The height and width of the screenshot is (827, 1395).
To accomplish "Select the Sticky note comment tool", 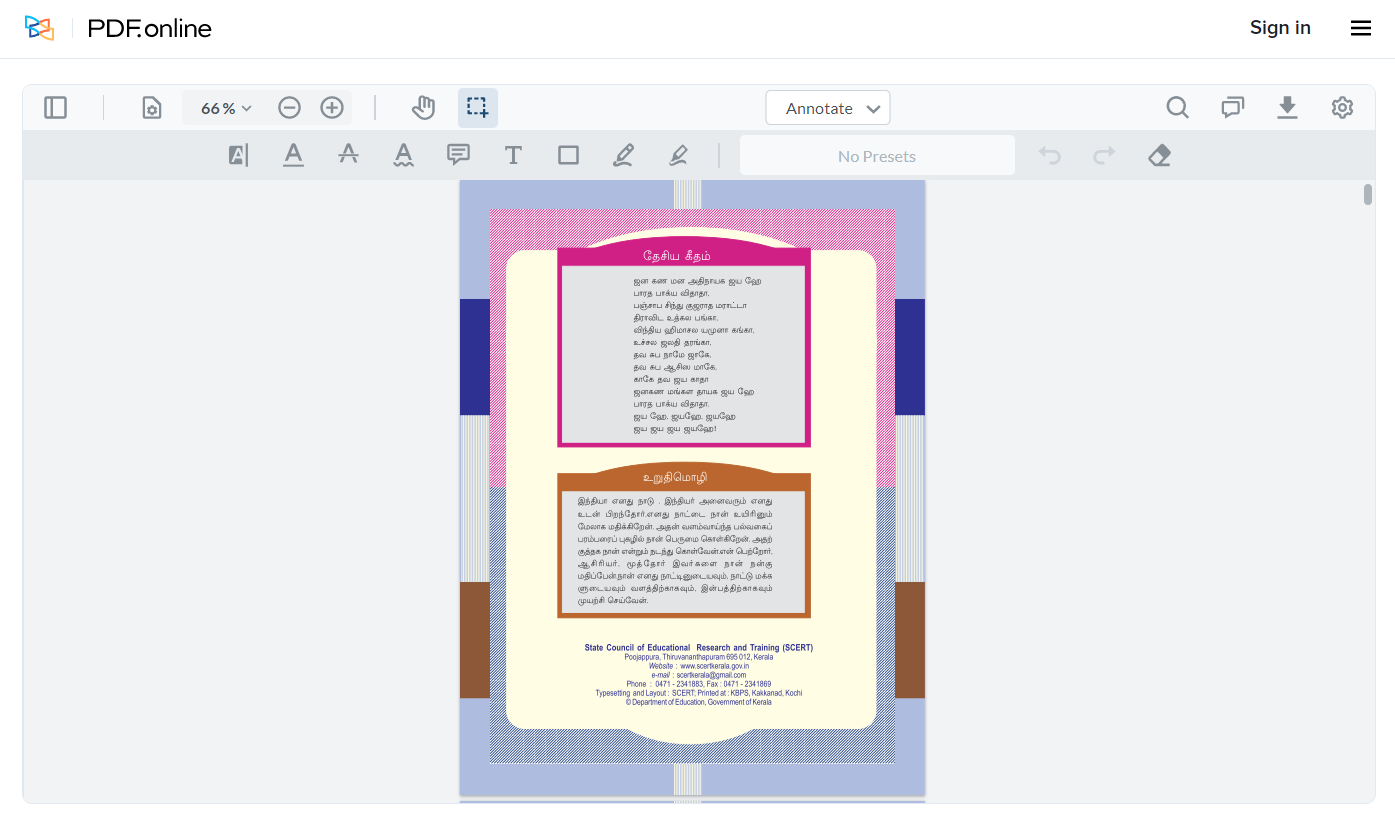I will 458,155.
